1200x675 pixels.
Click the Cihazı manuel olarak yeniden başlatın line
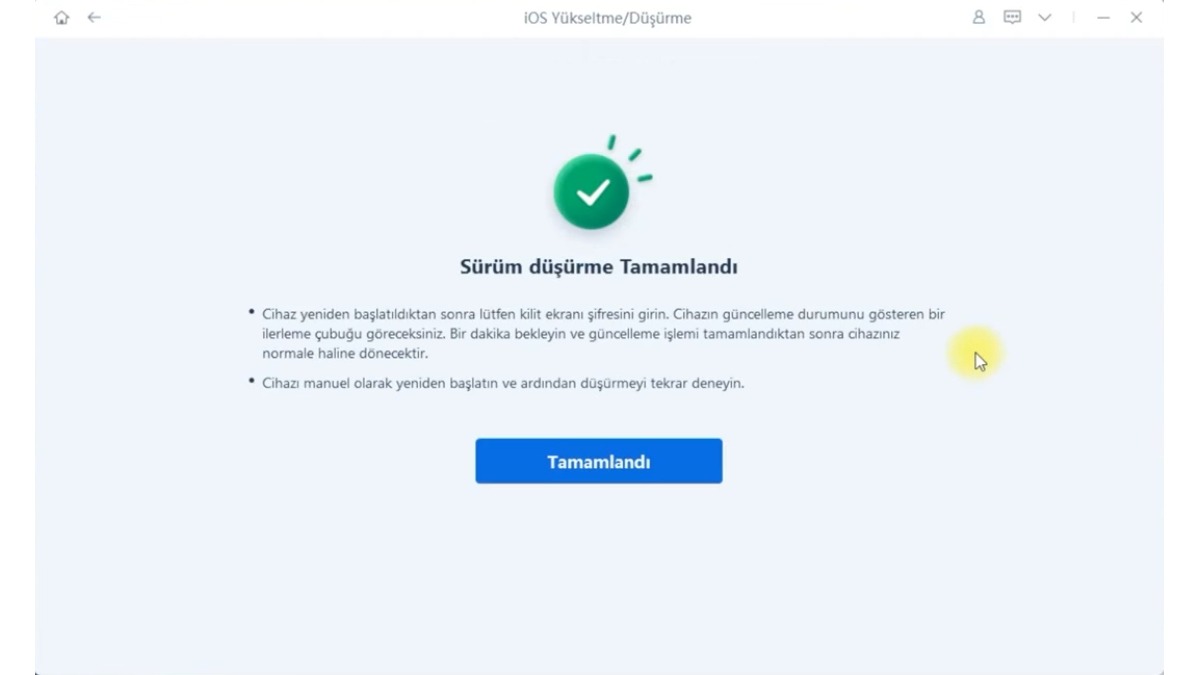(503, 383)
